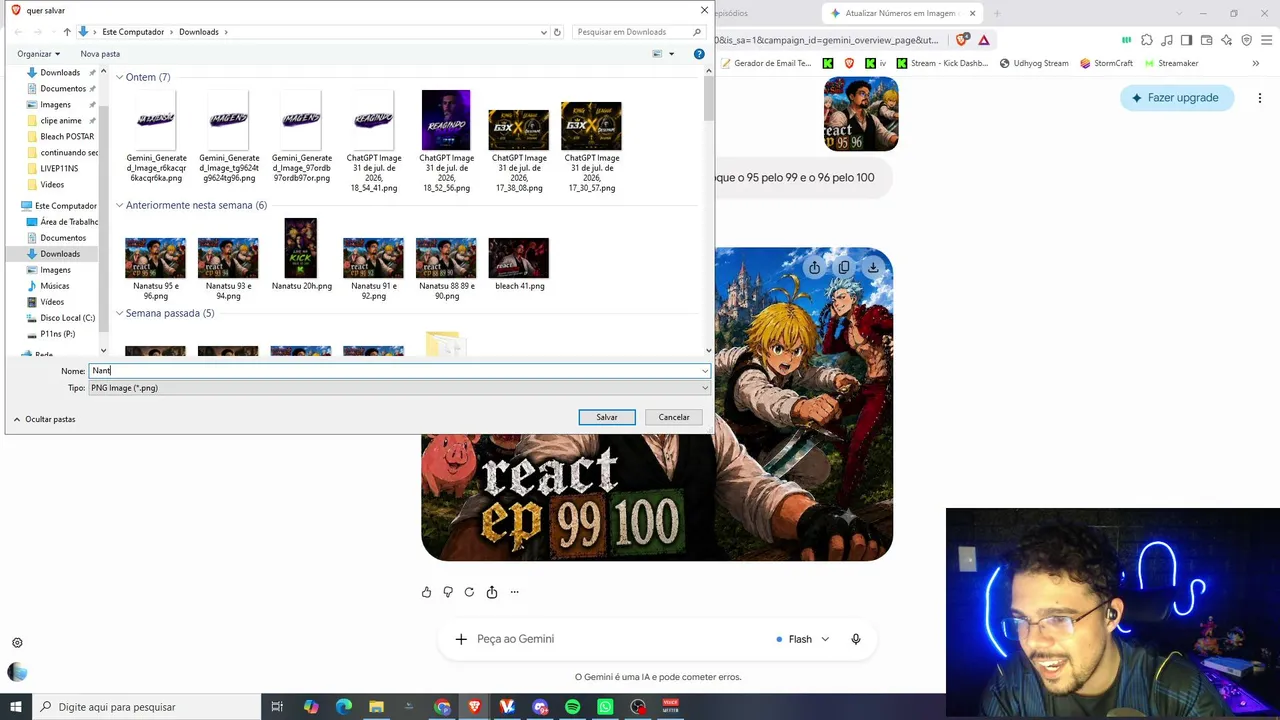Select Músicas in the navigation pane
Screen dimensions: 1280x720
coord(55,286)
